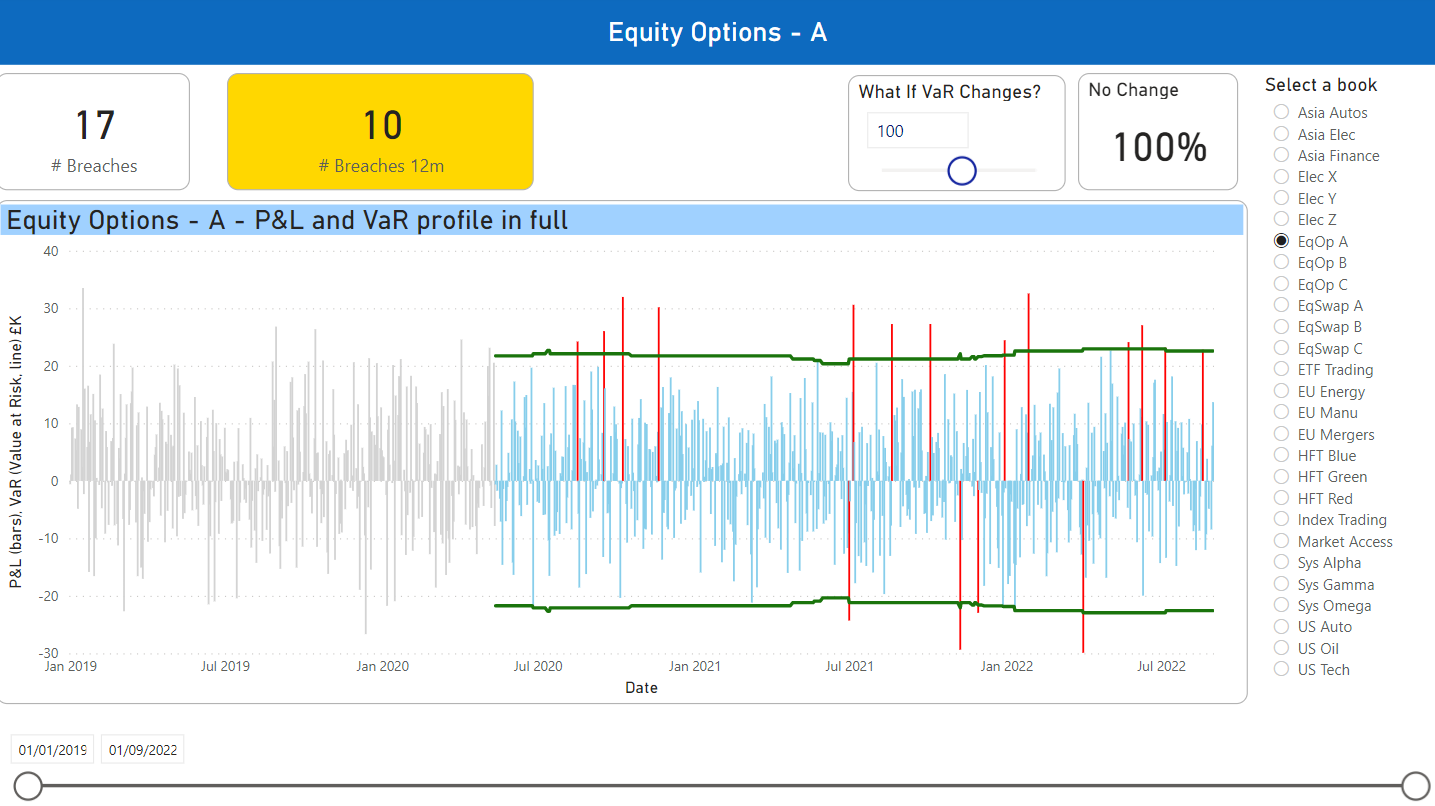
Task: Pick ETF Trading from book selector
Action: [1281, 370]
